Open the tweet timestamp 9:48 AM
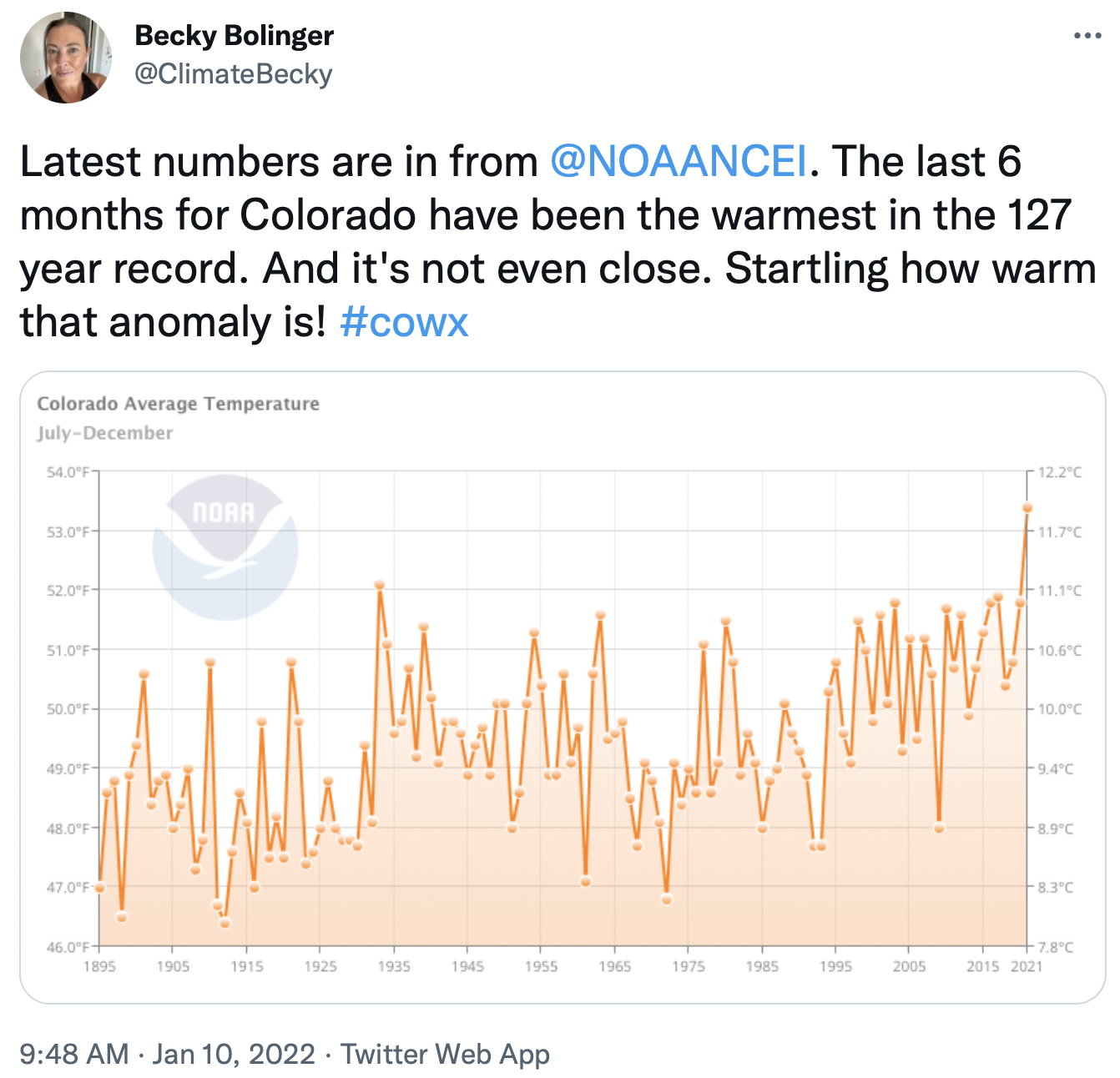This screenshot has height=1078, width=1120. [73, 1054]
